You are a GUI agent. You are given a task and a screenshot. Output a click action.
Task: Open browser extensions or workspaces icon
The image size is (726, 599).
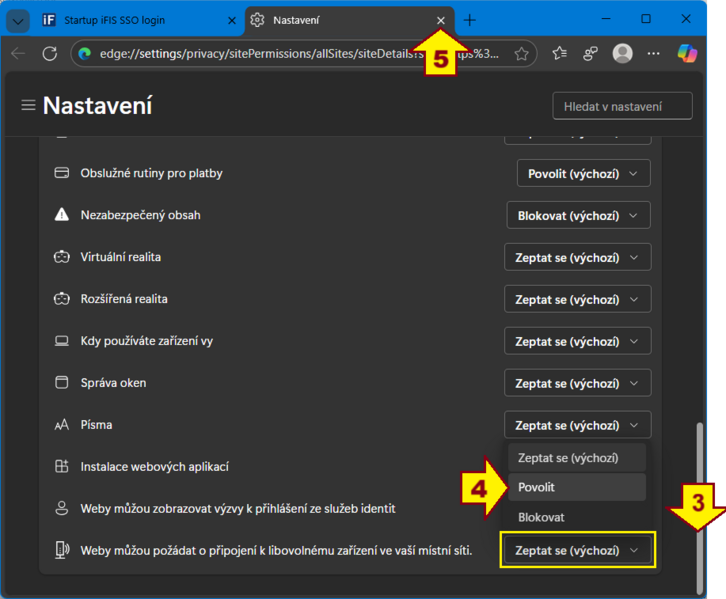coord(590,54)
